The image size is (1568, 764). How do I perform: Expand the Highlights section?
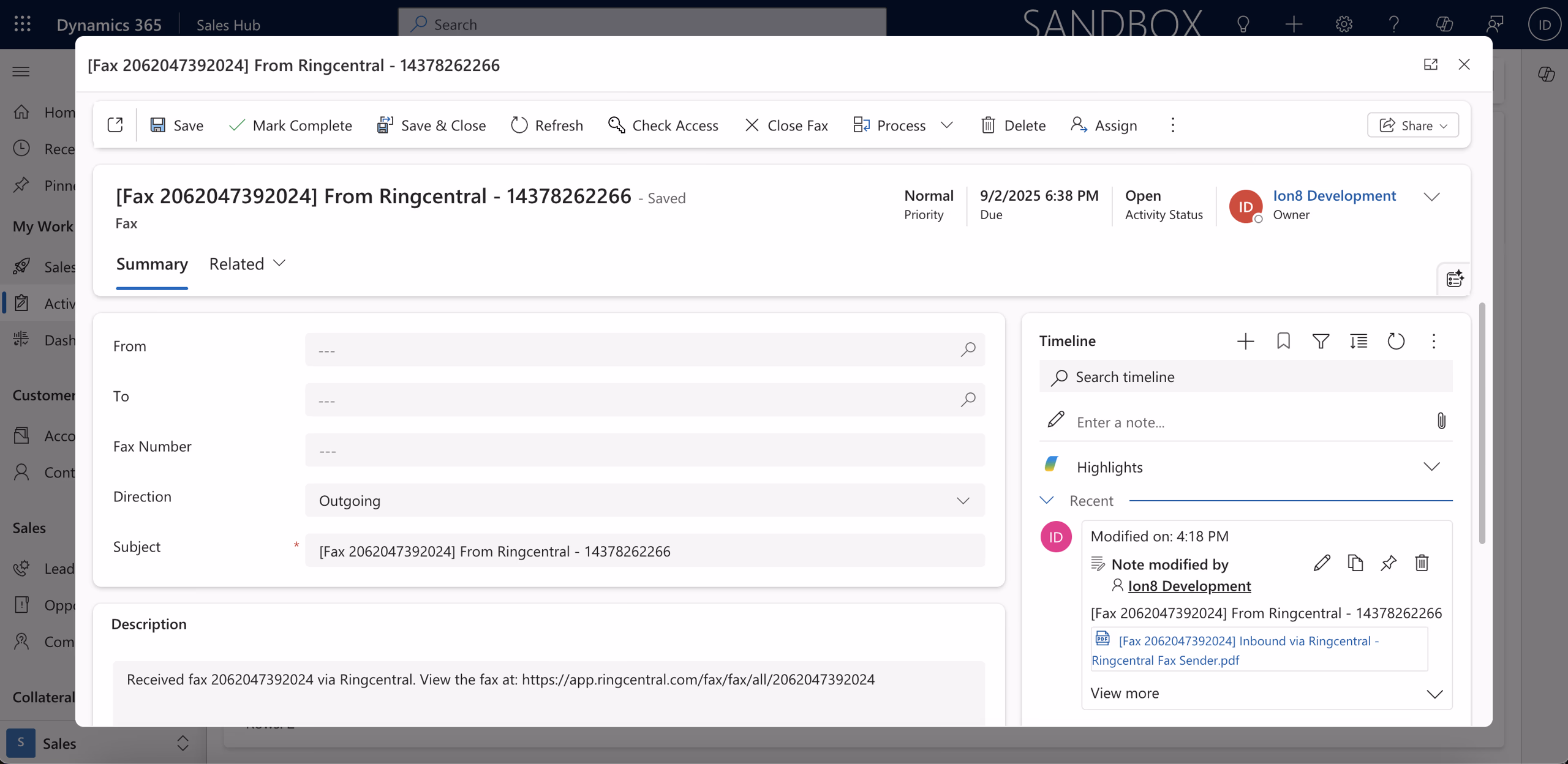(1432, 466)
